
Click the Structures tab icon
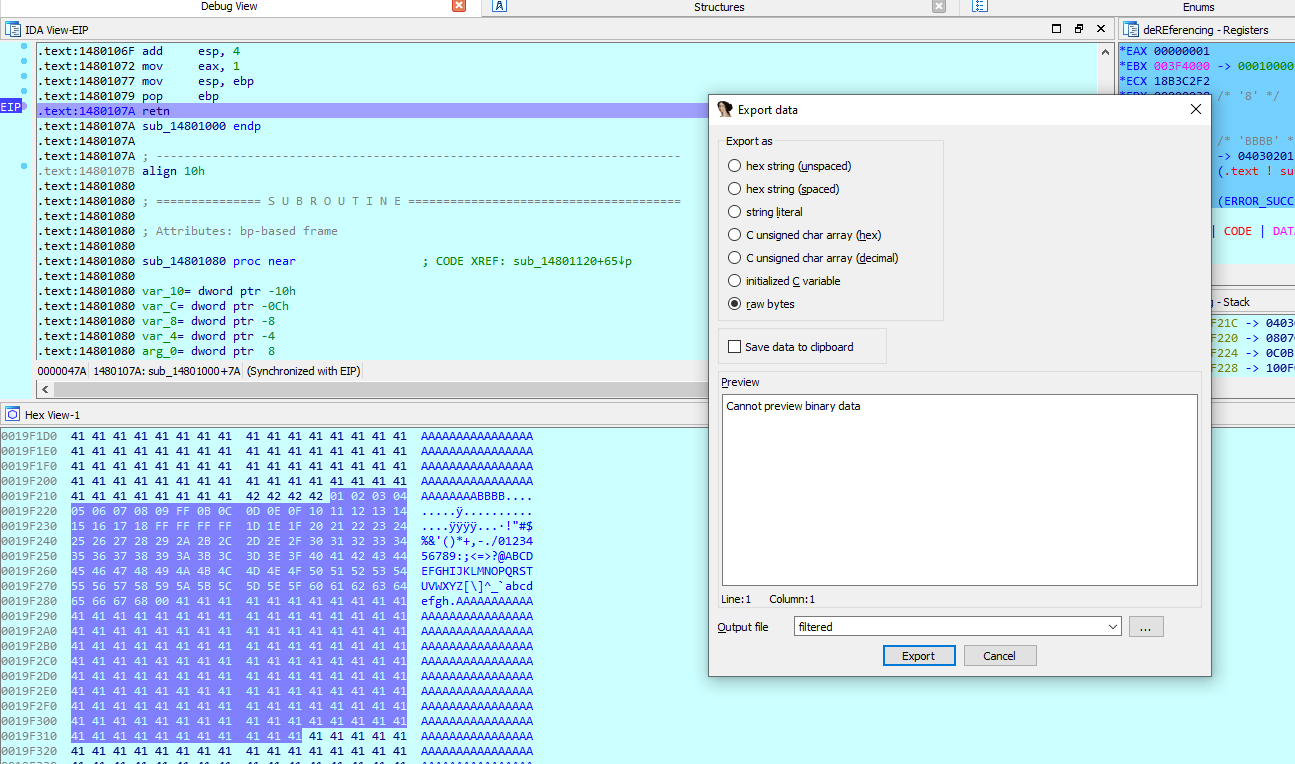click(499, 6)
